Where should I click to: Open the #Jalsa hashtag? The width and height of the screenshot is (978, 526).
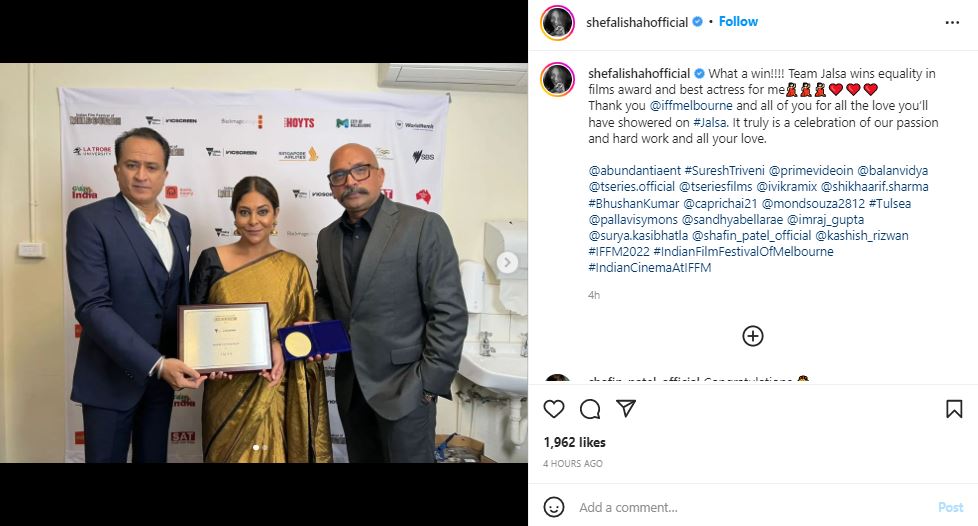coord(710,122)
